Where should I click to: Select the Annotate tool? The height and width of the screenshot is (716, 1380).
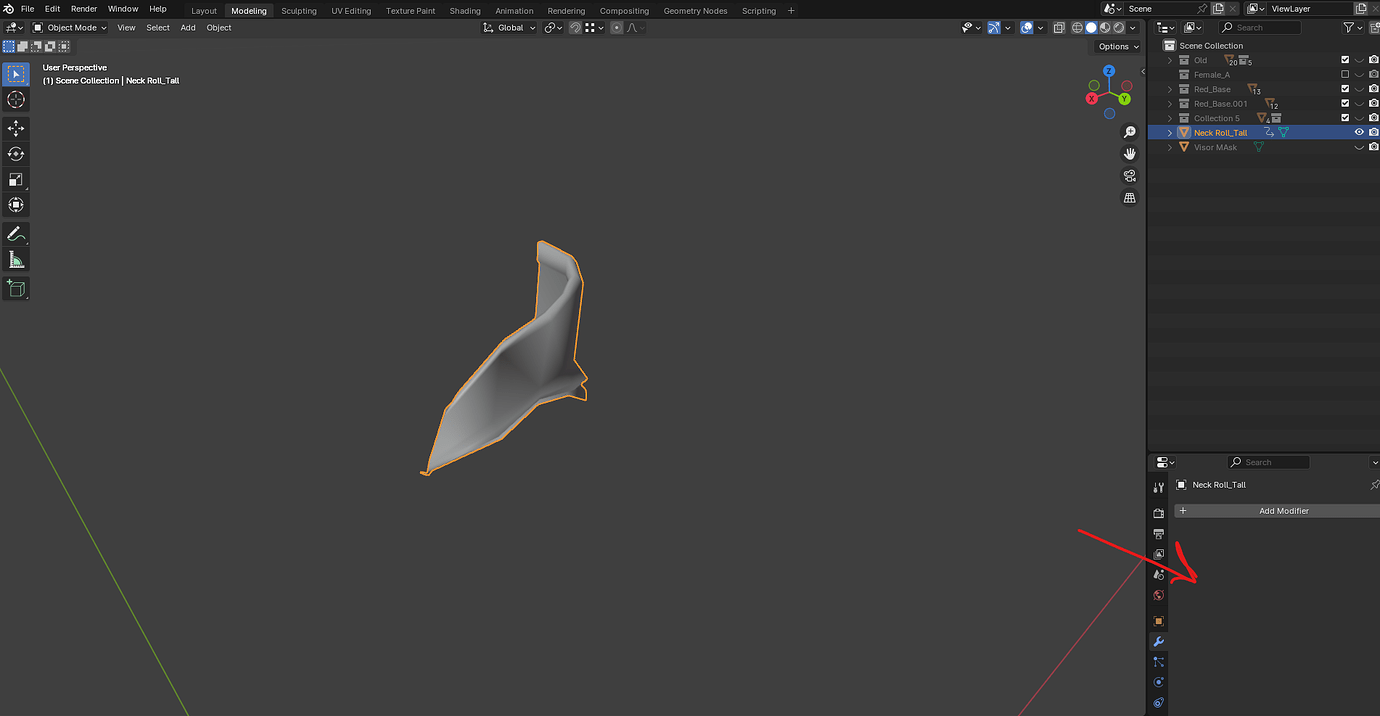[x=16, y=234]
